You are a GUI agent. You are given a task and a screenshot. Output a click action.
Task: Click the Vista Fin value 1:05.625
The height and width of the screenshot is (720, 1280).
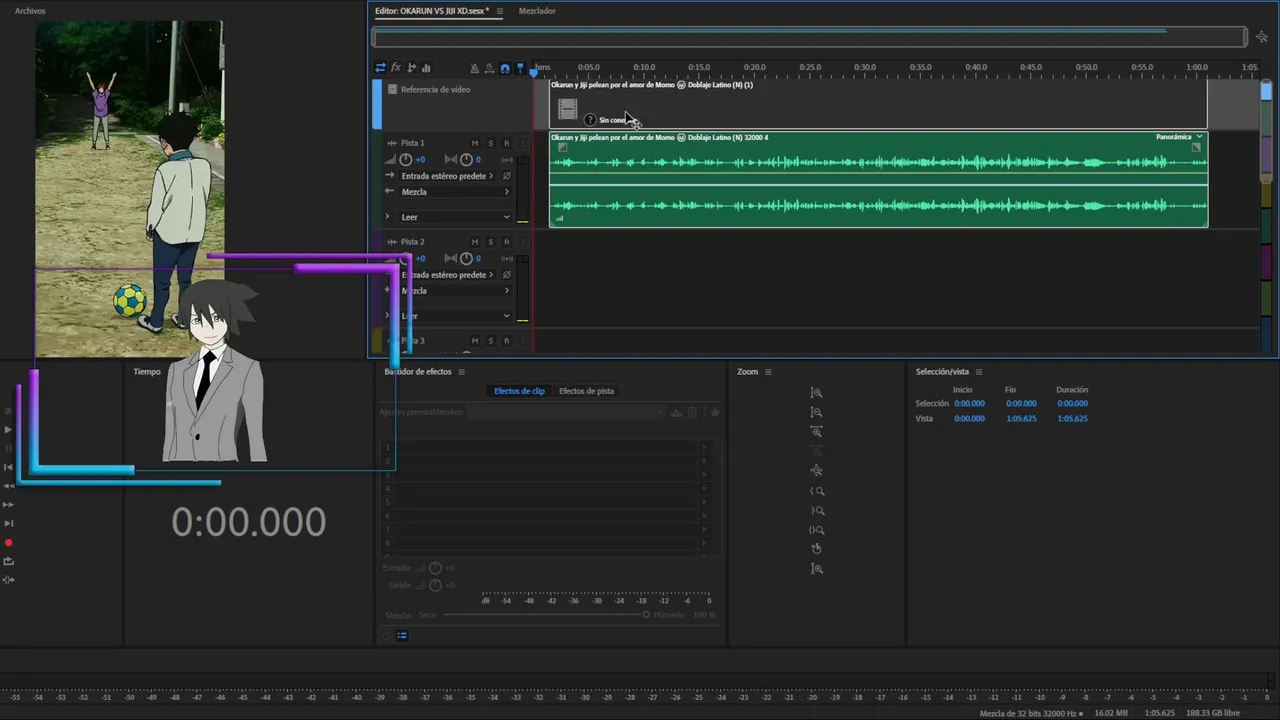(1021, 419)
